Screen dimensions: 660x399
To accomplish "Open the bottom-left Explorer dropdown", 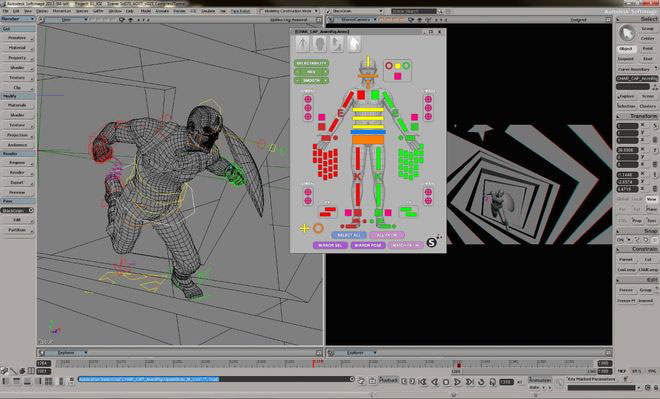I will pos(67,352).
